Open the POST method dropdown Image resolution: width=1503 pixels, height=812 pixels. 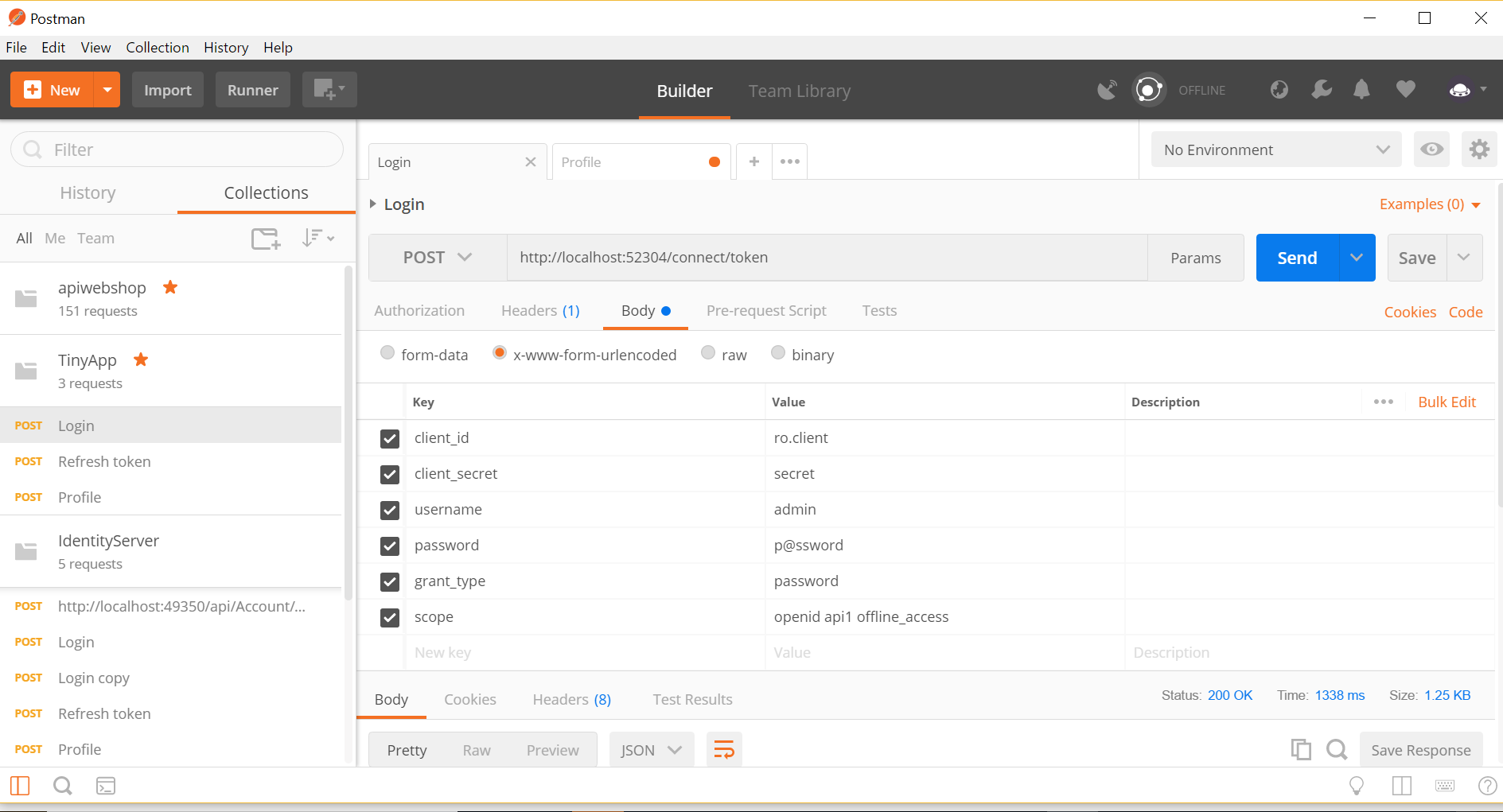tap(438, 257)
